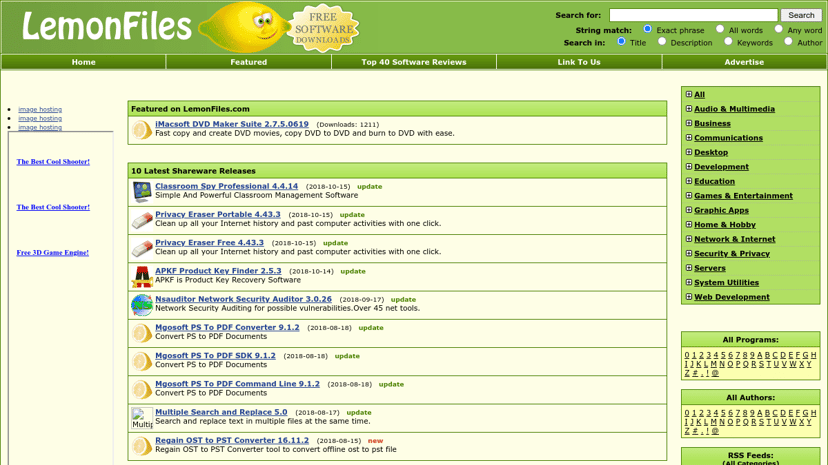Click the Mgosoft PS To PDF Command Line icon

(142, 390)
